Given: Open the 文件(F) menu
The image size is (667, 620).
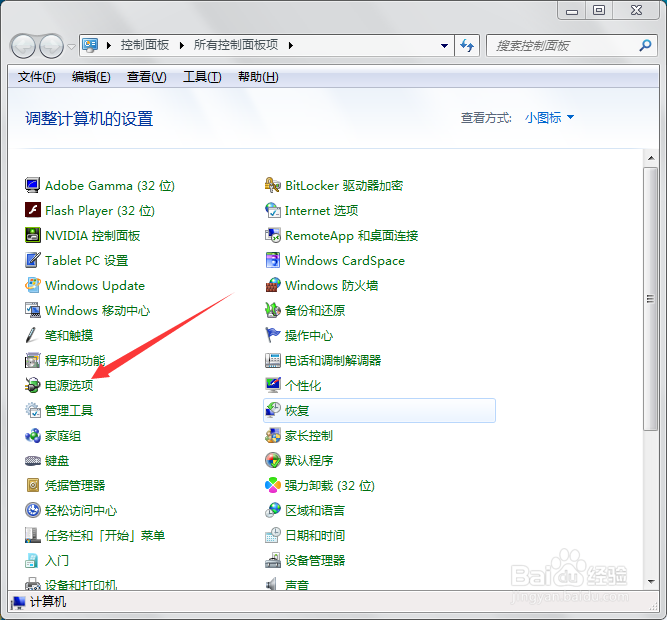Looking at the screenshot, I should tap(37, 77).
